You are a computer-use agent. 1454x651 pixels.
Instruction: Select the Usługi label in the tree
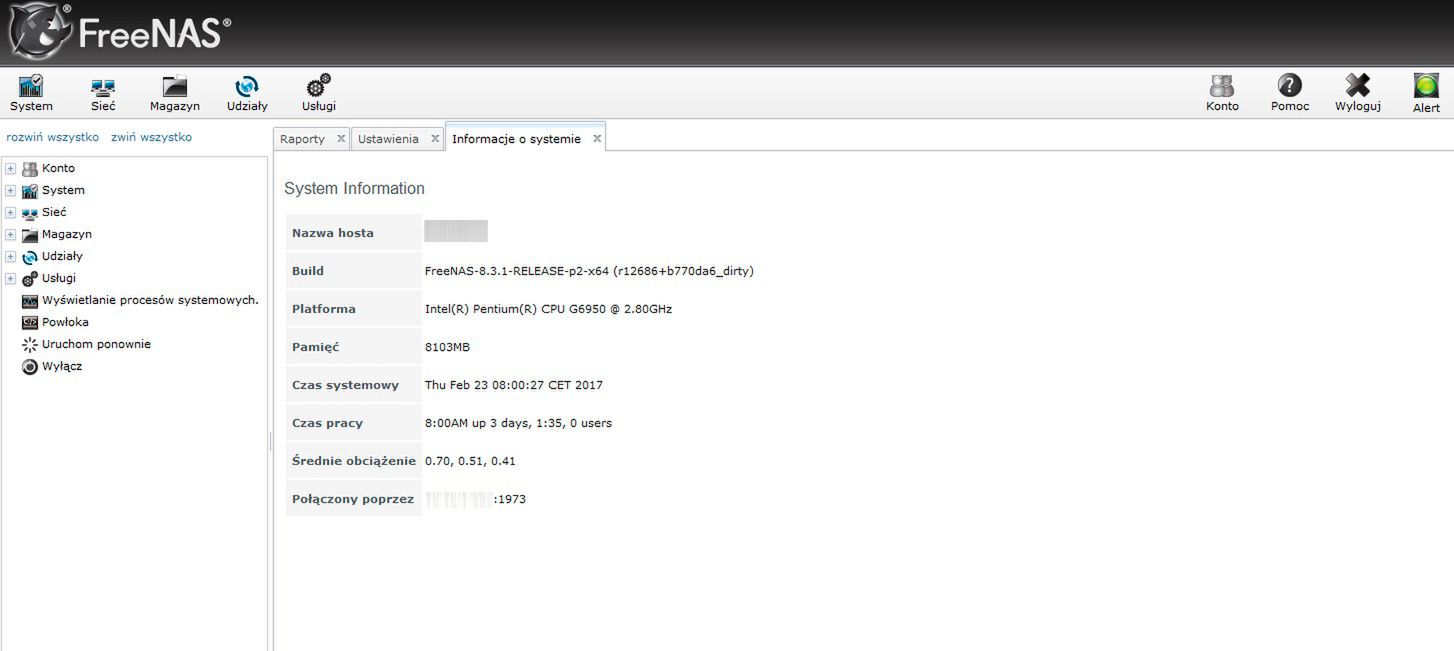coord(59,278)
